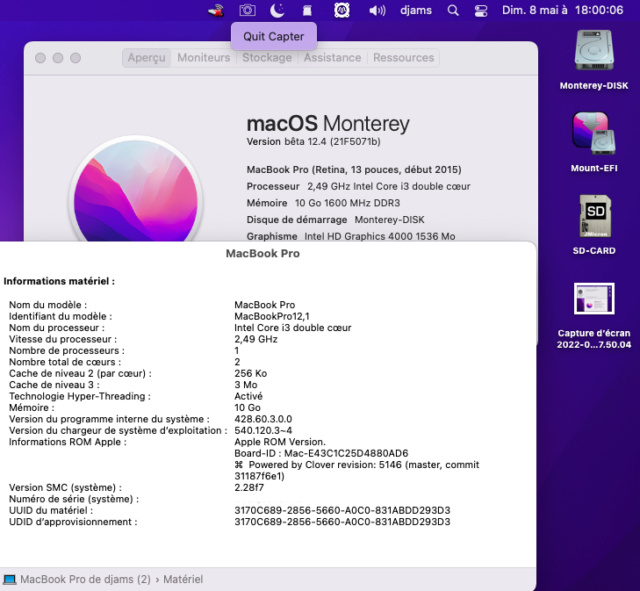Select the UDID d'approvisionnement value
This screenshot has width=640, height=591.
point(342,522)
